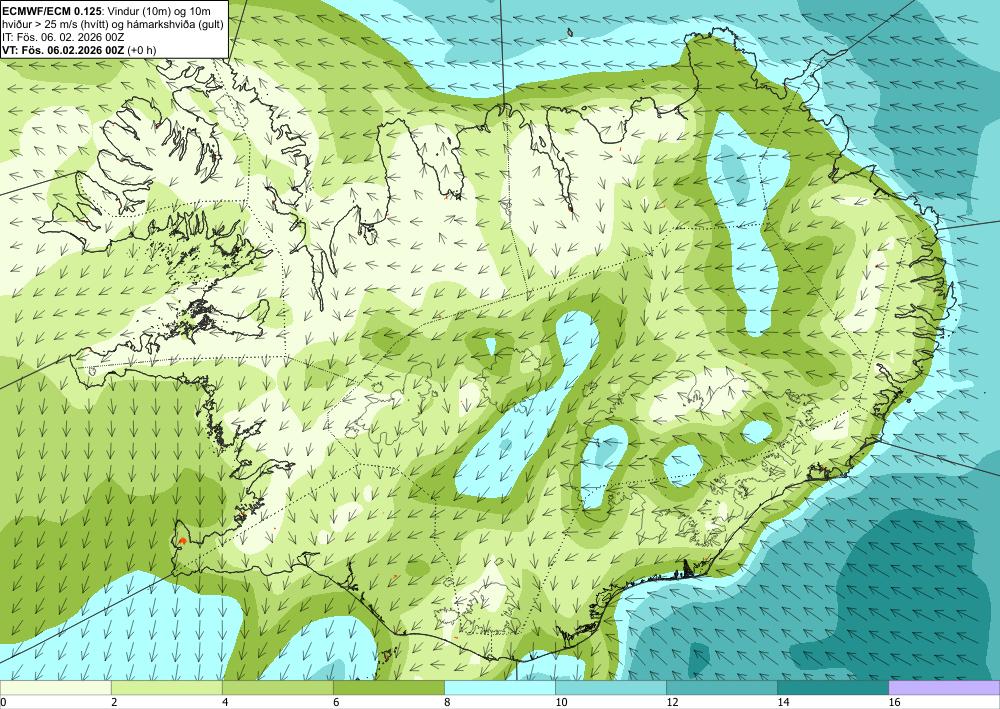This screenshot has width=1000, height=709.
Task: Click the 'ECMWF/ECM 0.125' title text
Action: click(52, 10)
